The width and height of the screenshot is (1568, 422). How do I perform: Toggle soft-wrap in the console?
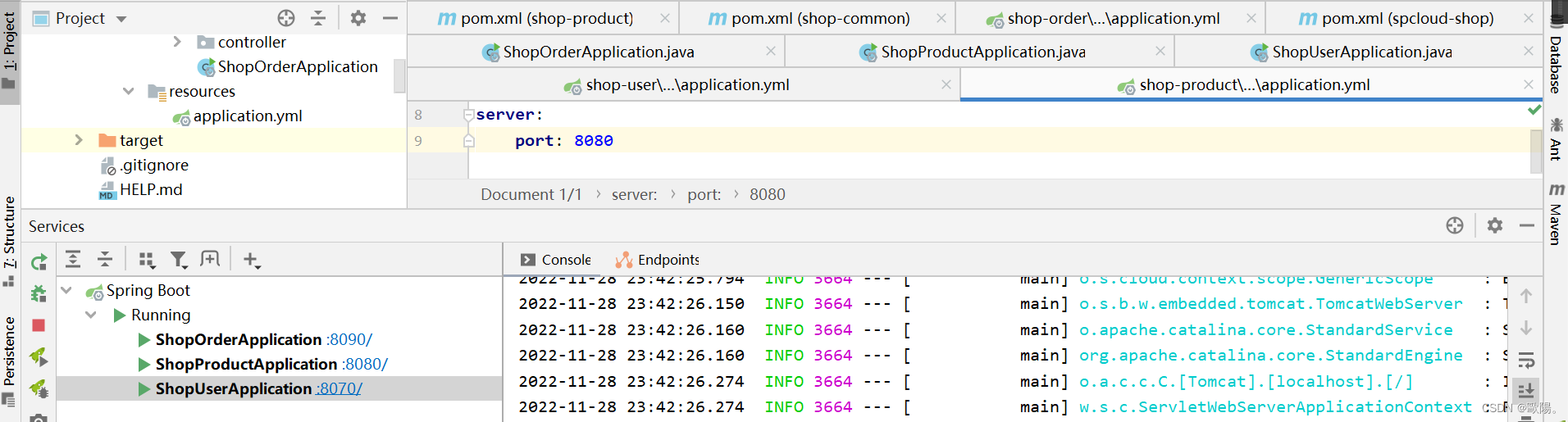(x=1526, y=360)
